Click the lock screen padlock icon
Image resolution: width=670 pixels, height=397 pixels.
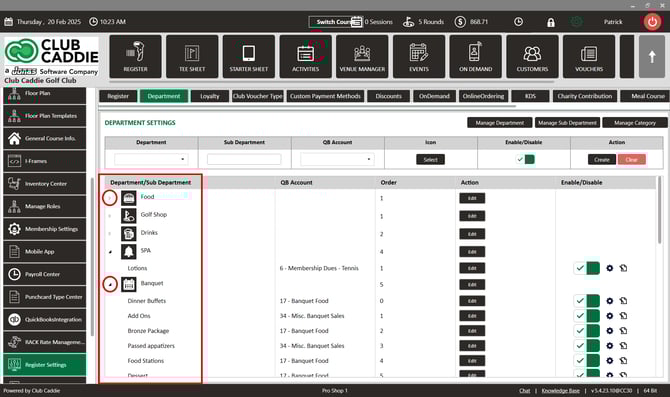click(551, 22)
